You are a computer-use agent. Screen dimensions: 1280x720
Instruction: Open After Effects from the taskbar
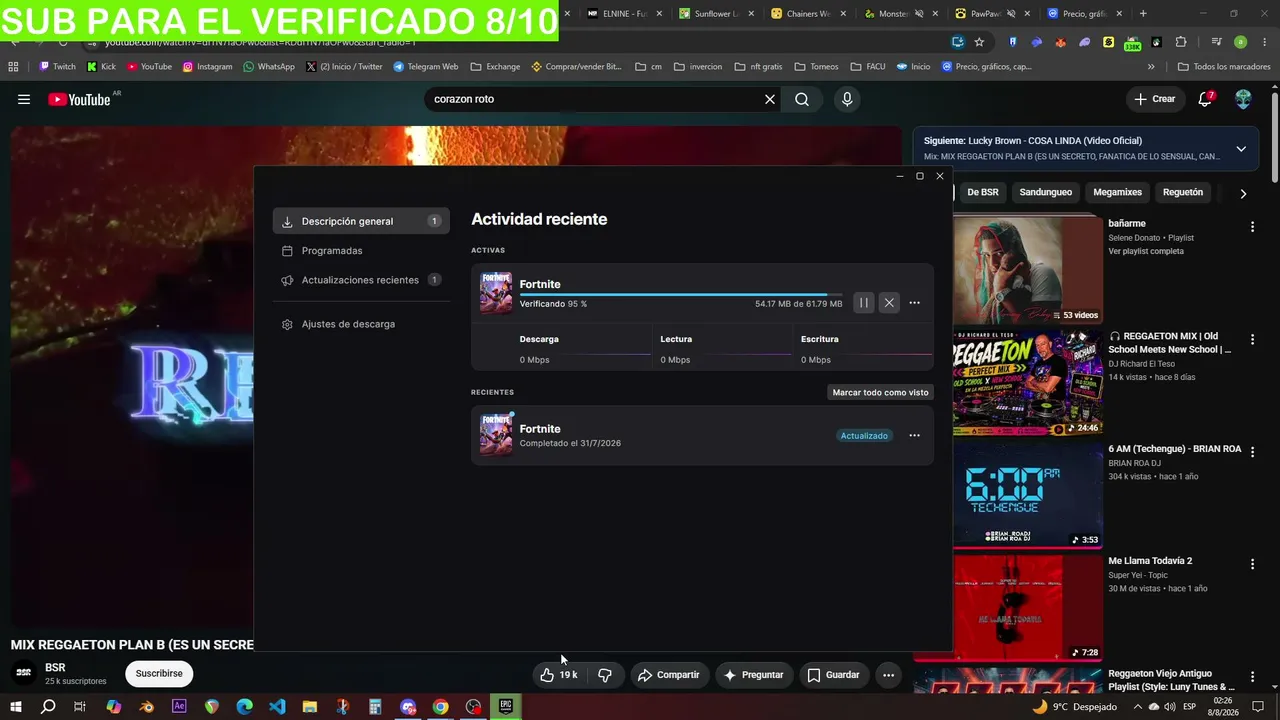pyautogui.click(x=179, y=707)
